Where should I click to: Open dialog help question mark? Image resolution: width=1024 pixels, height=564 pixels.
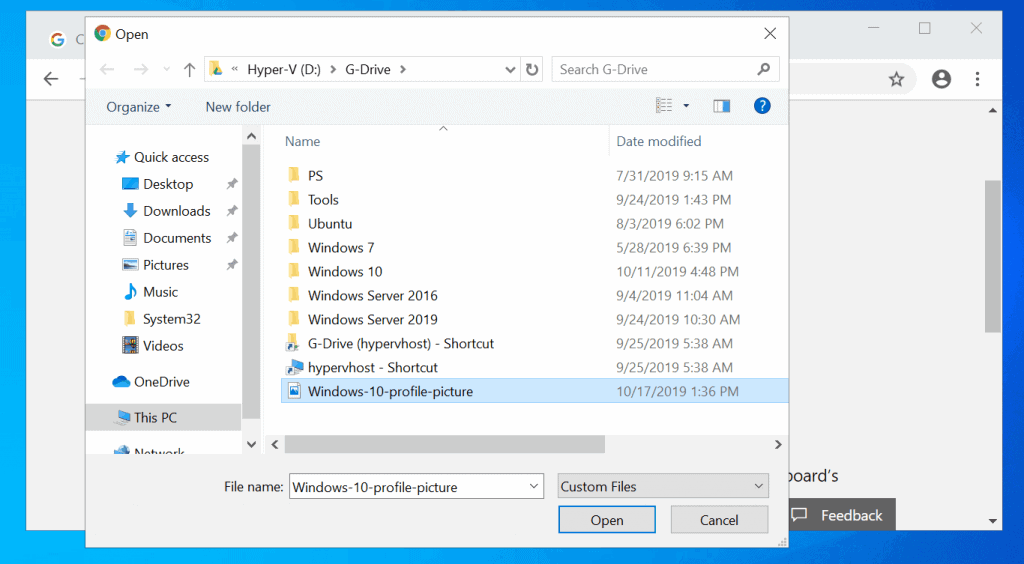pyautogui.click(x=762, y=106)
